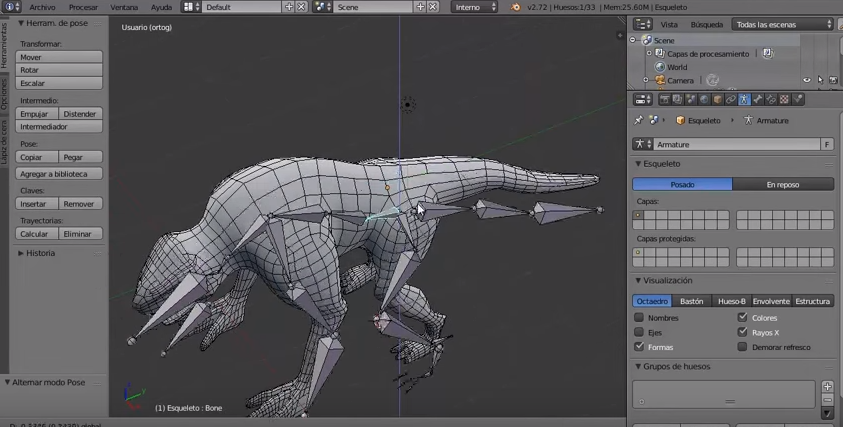Open the screen layout browse icon
Image resolution: width=843 pixels, height=427 pixels.
point(191,7)
